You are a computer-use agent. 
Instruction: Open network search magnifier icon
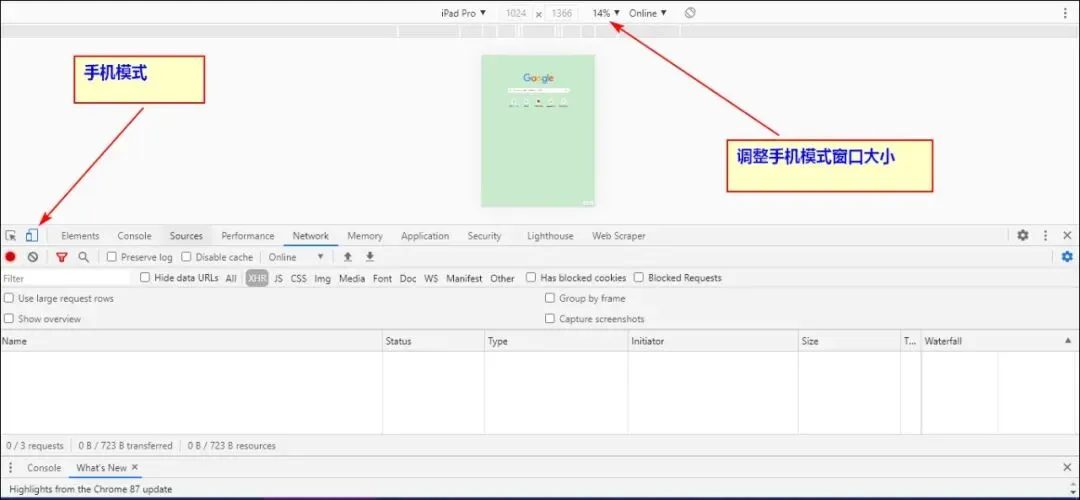83,257
